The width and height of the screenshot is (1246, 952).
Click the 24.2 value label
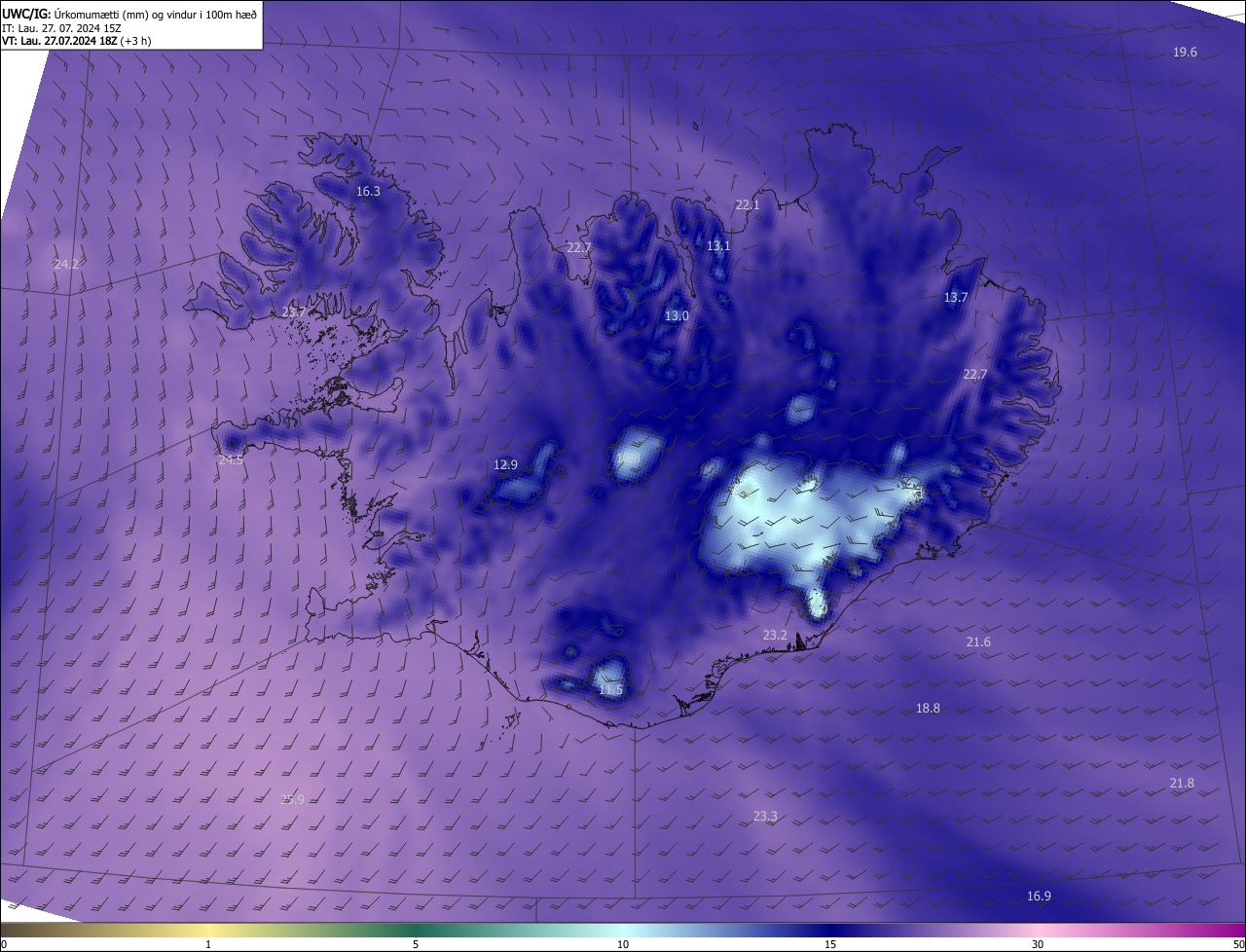click(x=66, y=264)
